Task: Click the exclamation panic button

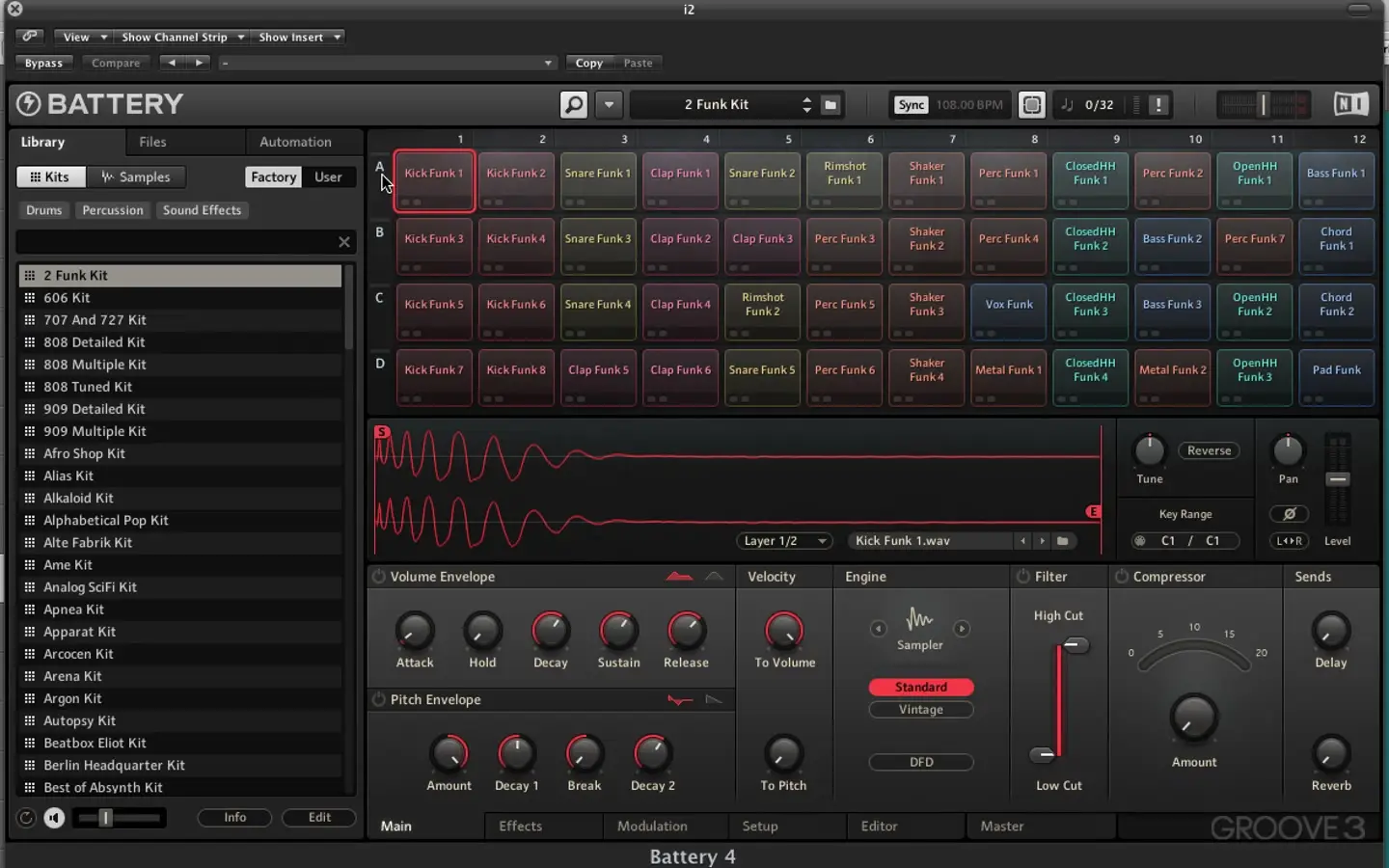Action: click(1158, 104)
